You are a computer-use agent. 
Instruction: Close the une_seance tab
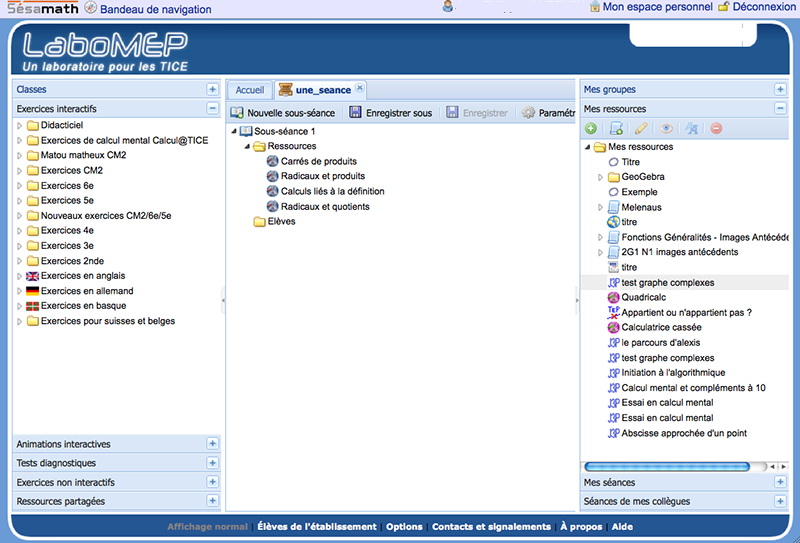(x=360, y=87)
